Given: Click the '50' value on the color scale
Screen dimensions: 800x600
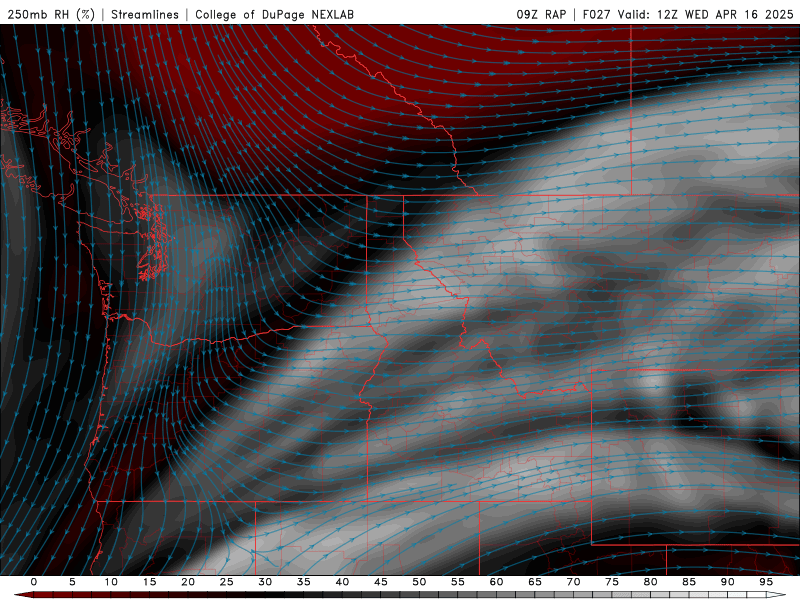Looking at the screenshot, I should [419, 582].
